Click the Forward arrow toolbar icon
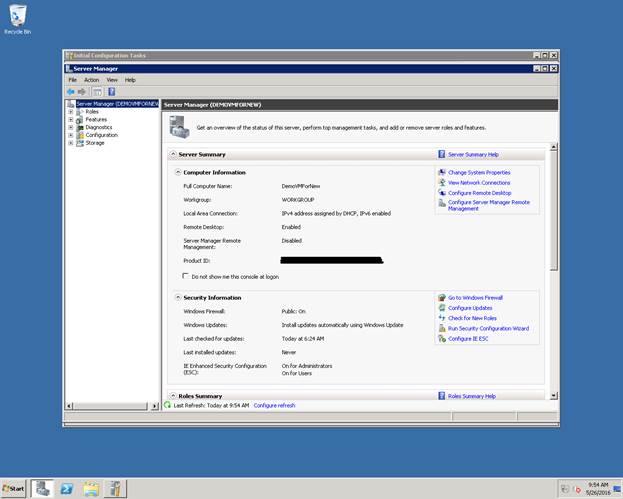The width and height of the screenshot is (623, 499). pos(82,92)
